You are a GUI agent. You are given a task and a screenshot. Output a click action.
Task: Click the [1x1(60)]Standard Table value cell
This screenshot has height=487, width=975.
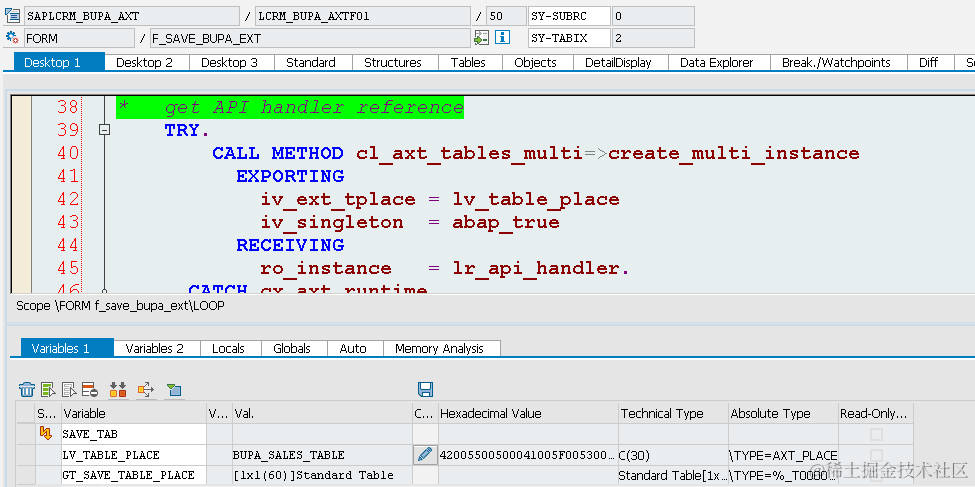[x=322, y=475]
